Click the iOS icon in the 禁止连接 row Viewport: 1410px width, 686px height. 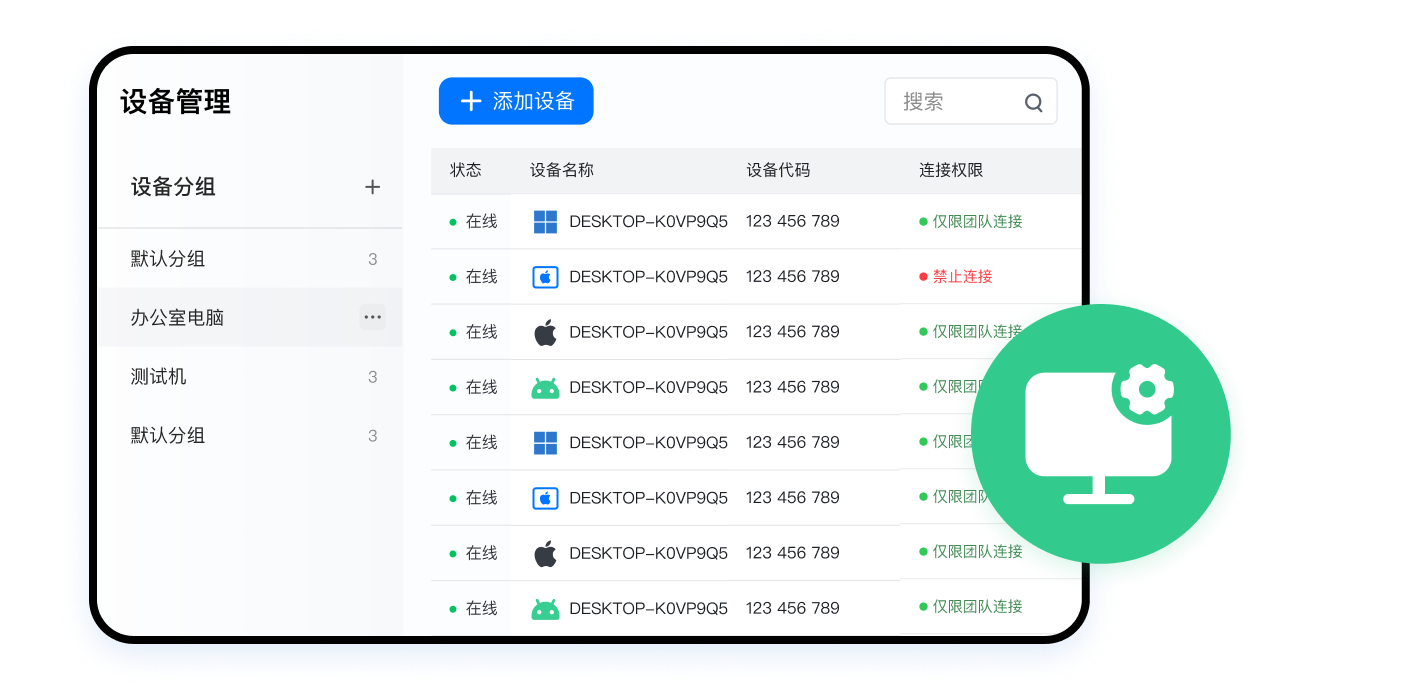(x=545, y=277)
